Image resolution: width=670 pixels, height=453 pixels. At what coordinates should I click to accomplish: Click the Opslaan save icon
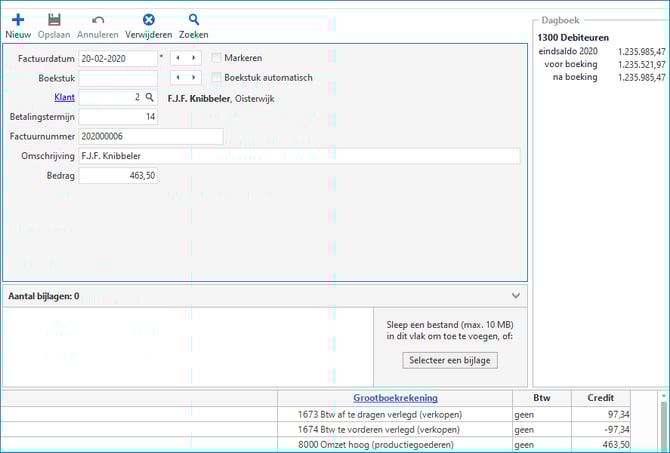tap(54, 20)
